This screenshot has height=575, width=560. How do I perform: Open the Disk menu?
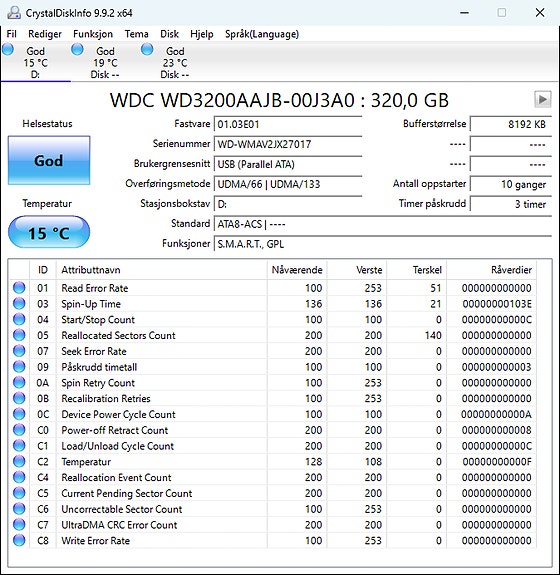point(169,34)
